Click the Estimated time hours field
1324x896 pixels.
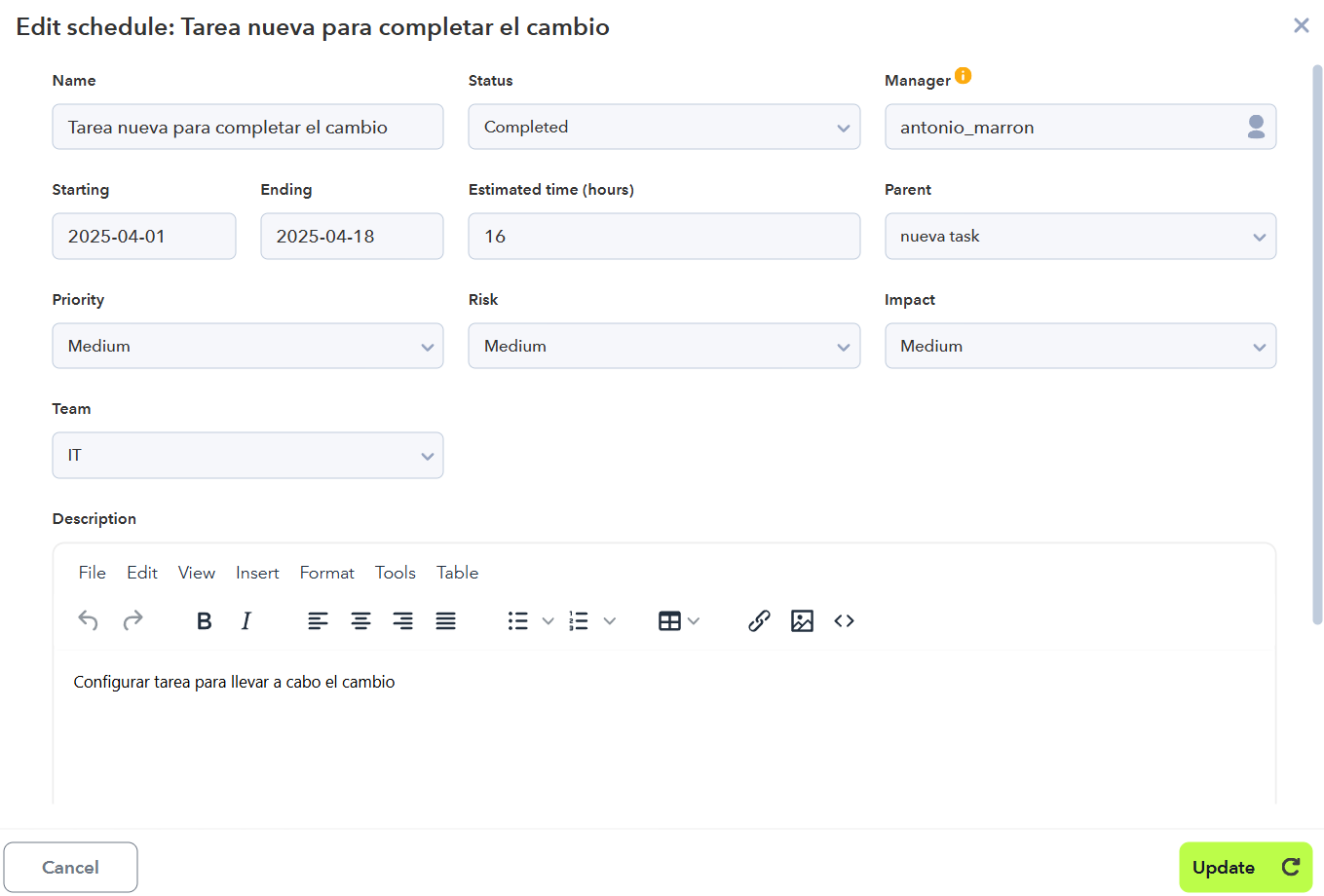tap(663, 237)
